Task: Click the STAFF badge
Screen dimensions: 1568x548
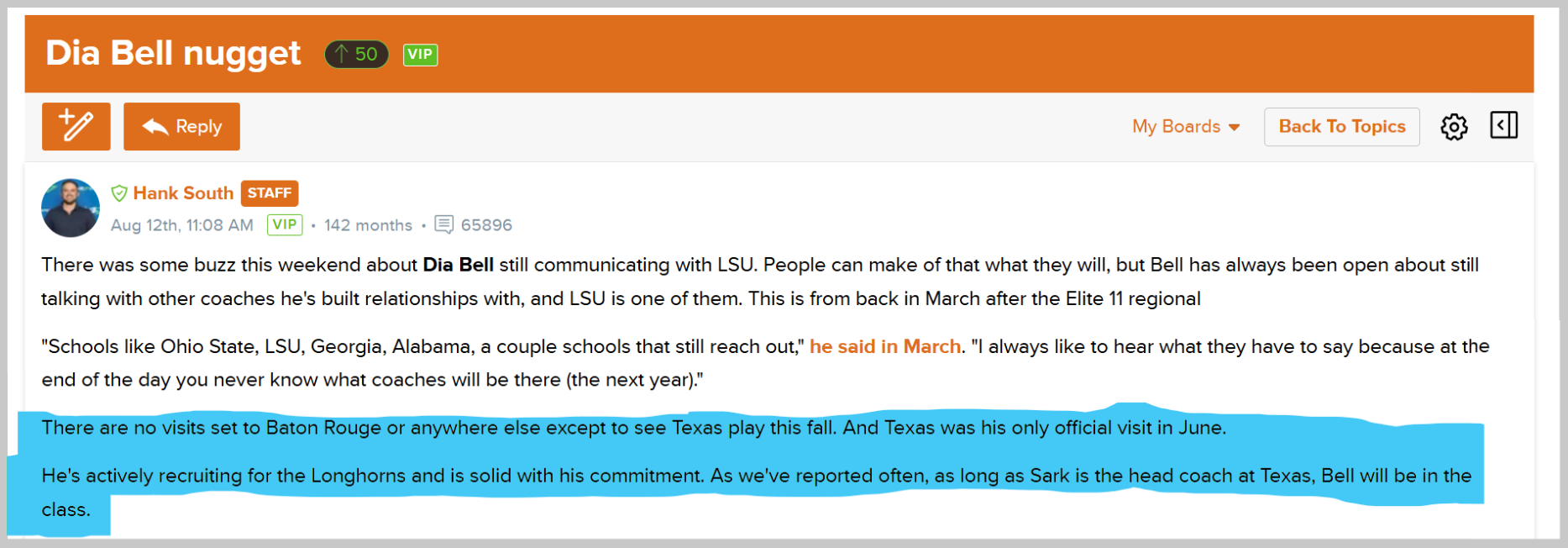Action: tap(270, 193)
